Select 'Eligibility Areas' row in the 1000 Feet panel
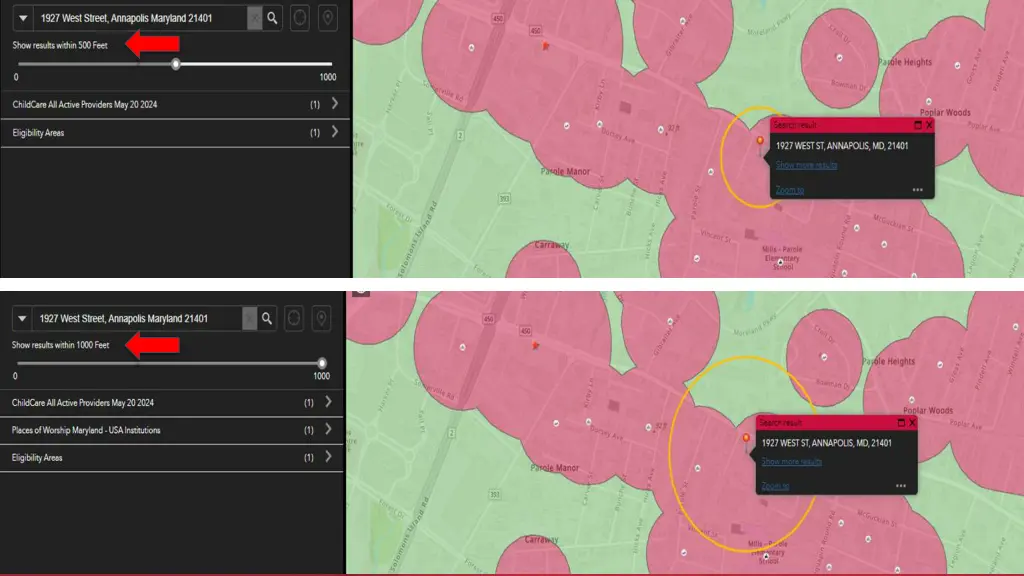The width and height of the screenshot is (1024, 576). tap(172, 458)
